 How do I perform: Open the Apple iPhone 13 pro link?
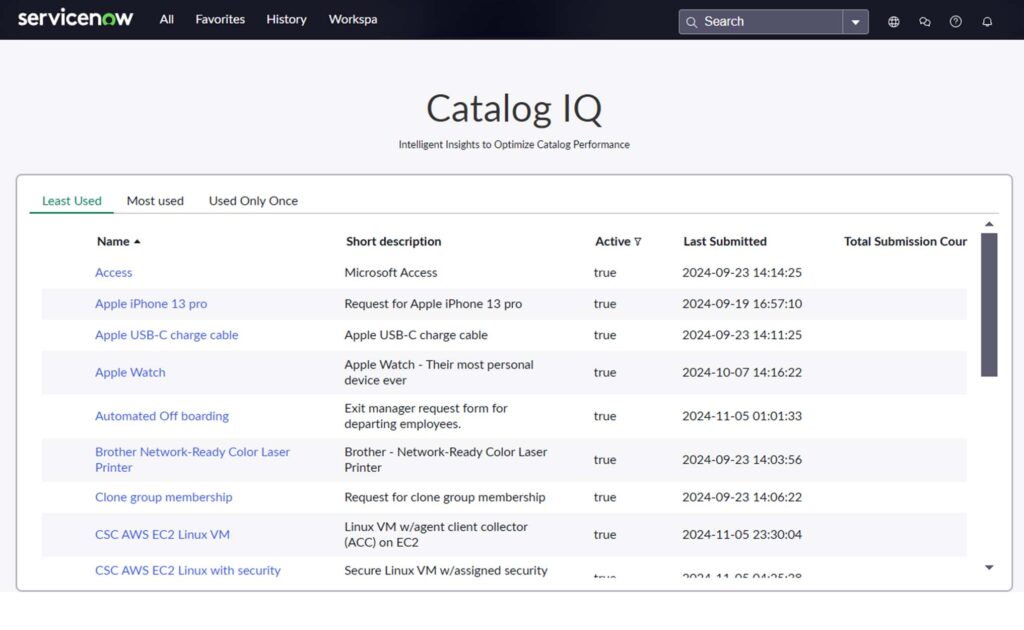click(x=151, y=304)
